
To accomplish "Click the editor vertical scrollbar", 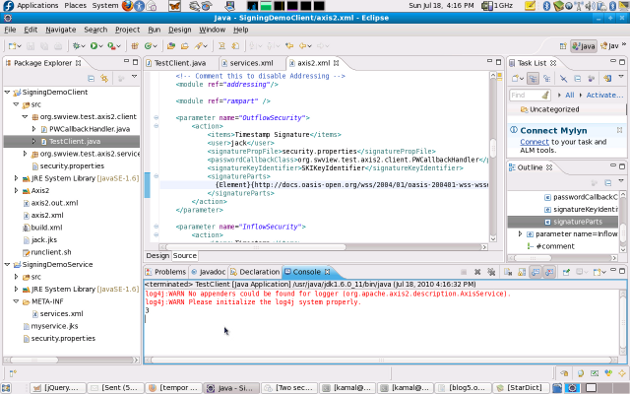I will (493, 148).
